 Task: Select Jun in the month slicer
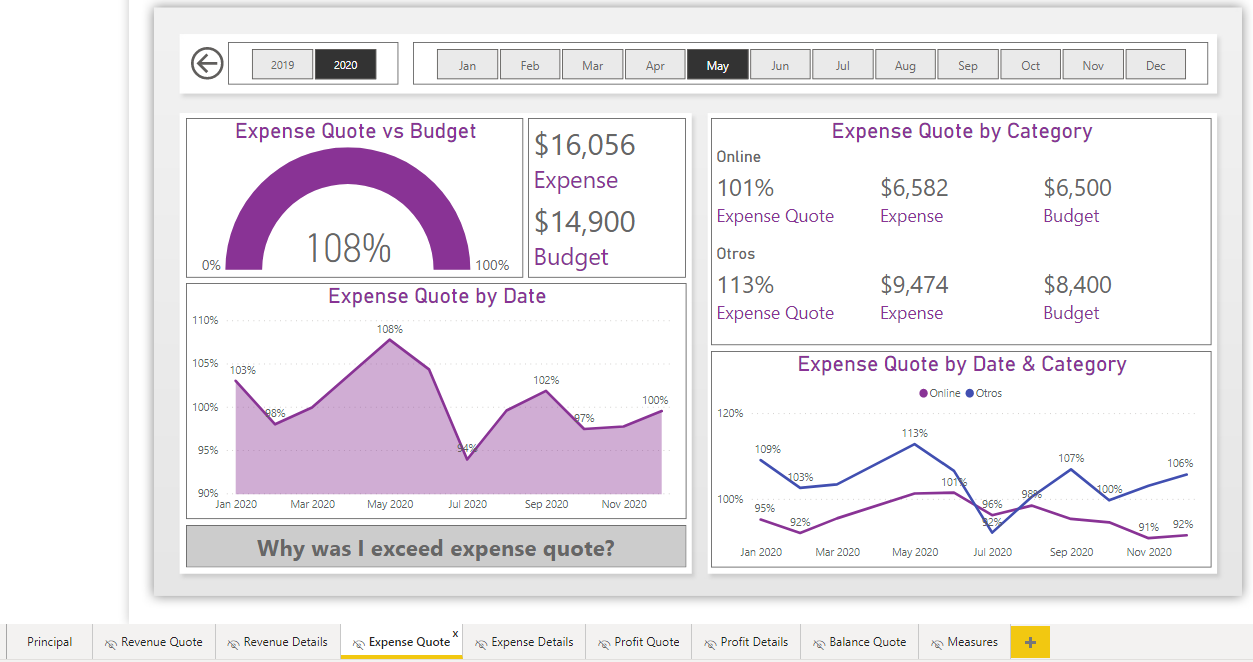pyautogui.click(x=779, y=63)
